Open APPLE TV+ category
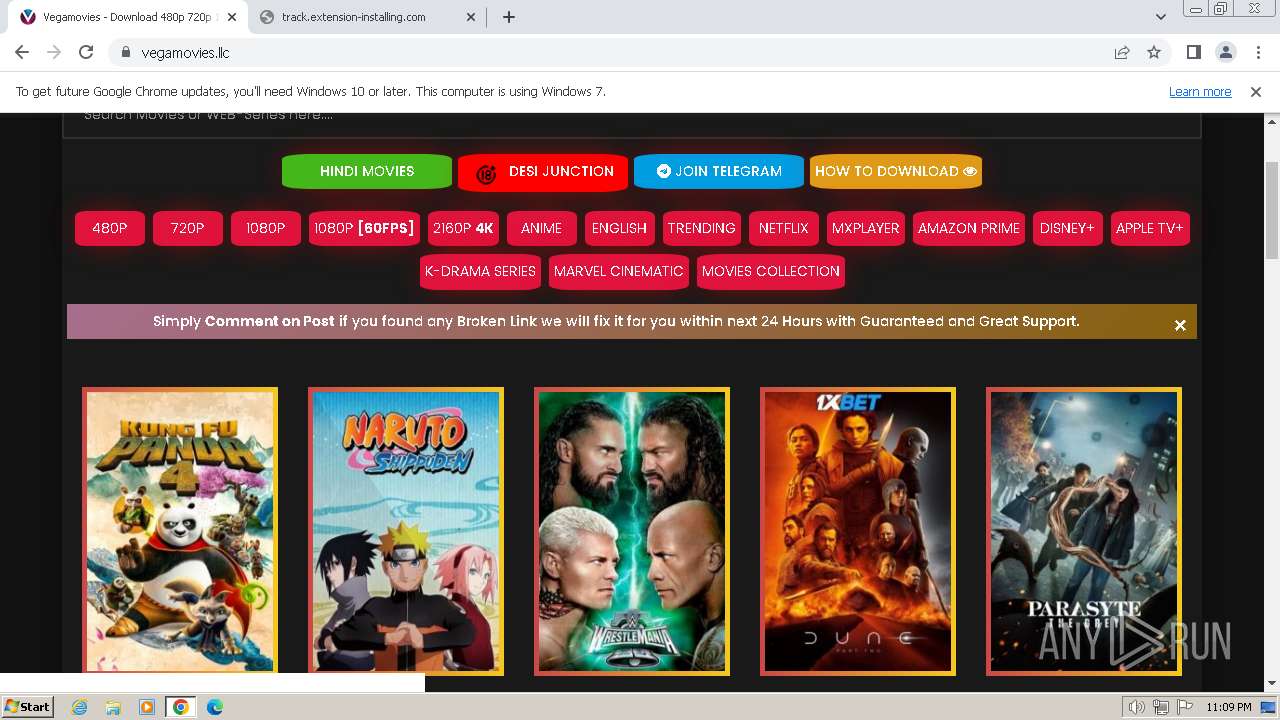This screenshot has width=1280, height=720. 1150,228
